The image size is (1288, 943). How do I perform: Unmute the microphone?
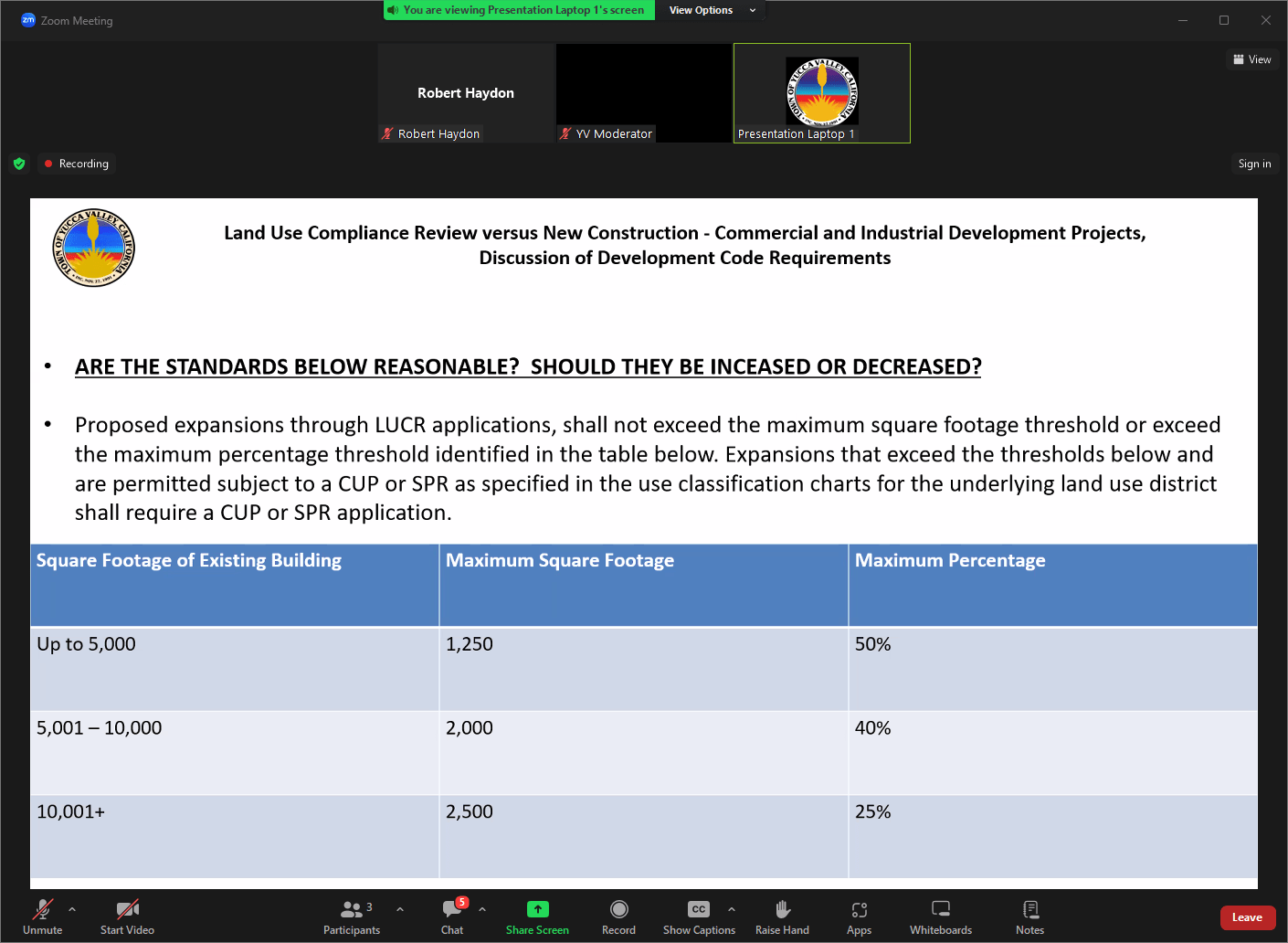42,917
